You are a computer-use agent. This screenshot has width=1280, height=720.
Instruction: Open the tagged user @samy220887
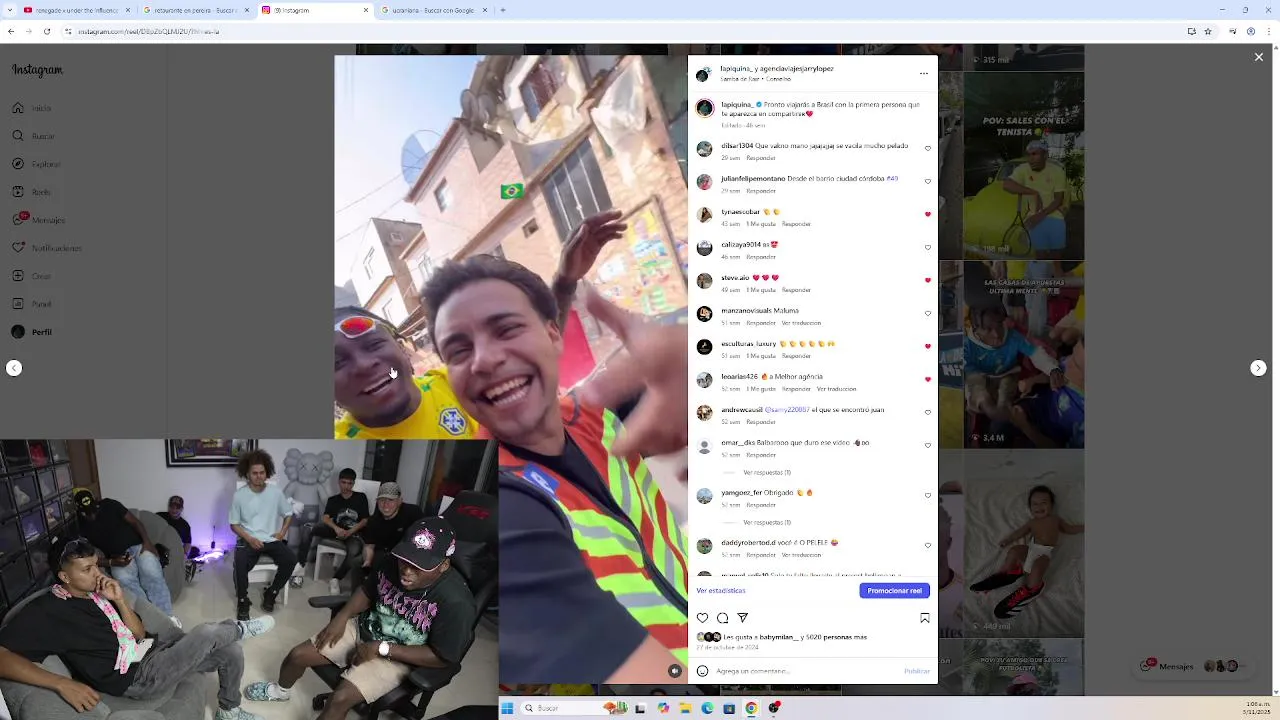click(787, 410)
